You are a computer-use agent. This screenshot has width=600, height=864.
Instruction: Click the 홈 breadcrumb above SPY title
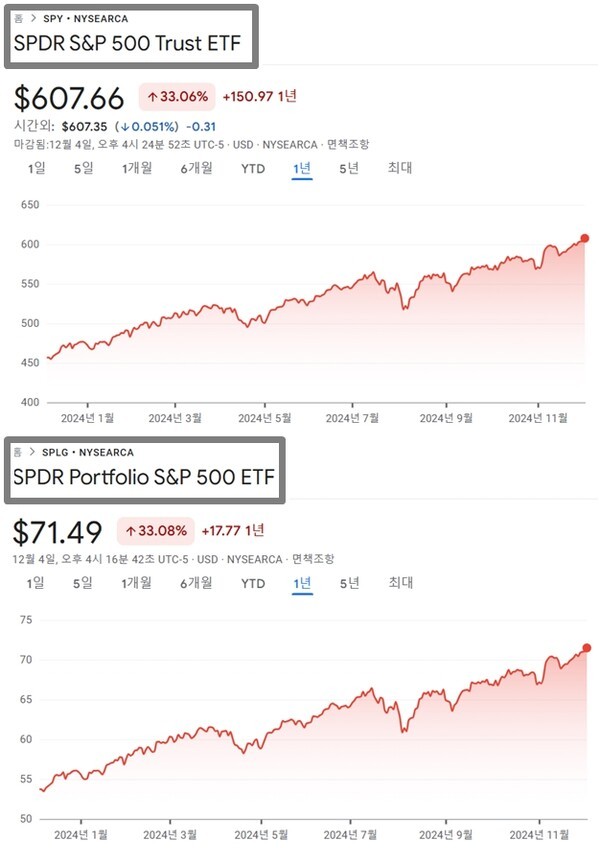(x=18, y=18)
